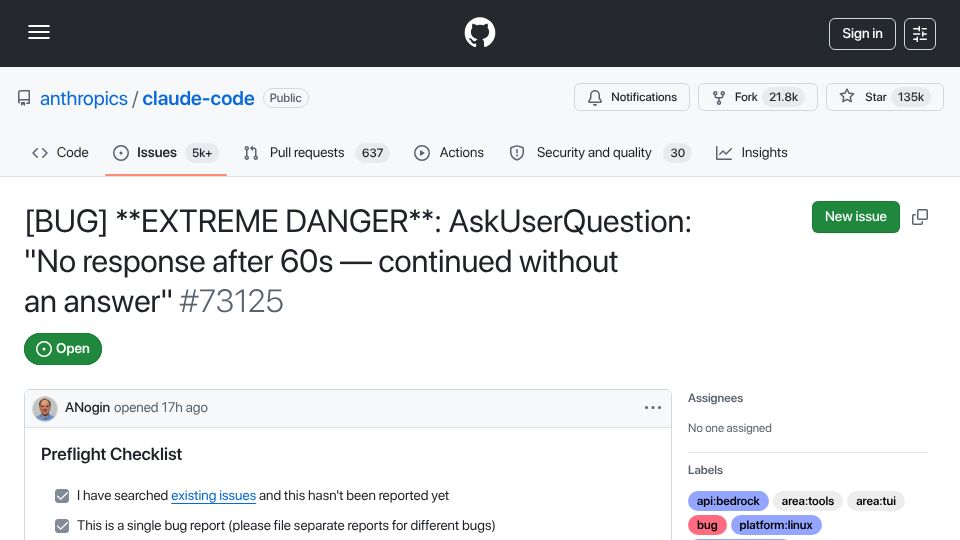Open Security and quality tab
Image resolution: width=960 pixels, height=540 pixels.
point(600,152)
